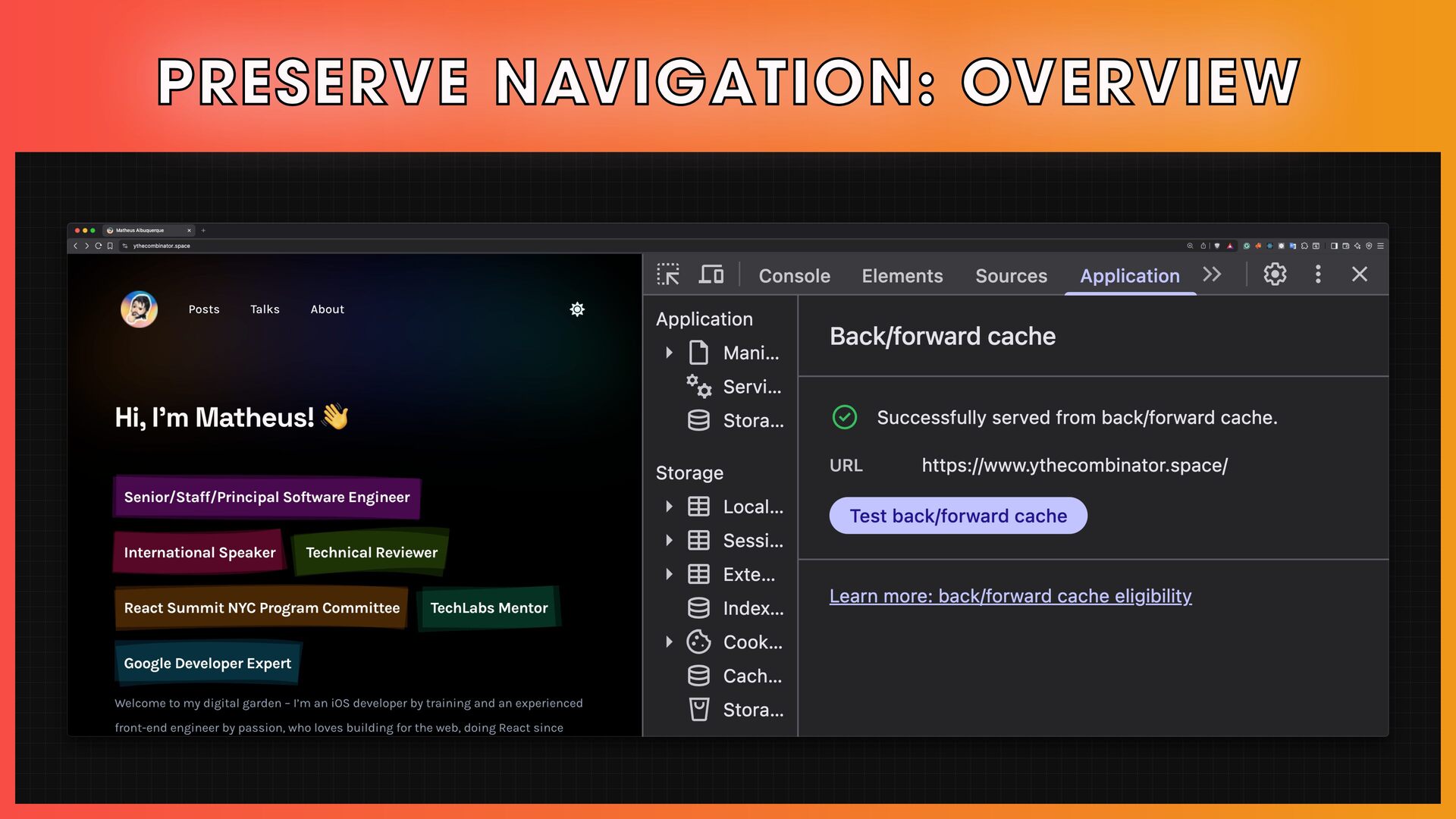The height and width of the screenshot is (819, 1456).
Task: Open back/forward cache eligibility link
Action: (1010, 596)
